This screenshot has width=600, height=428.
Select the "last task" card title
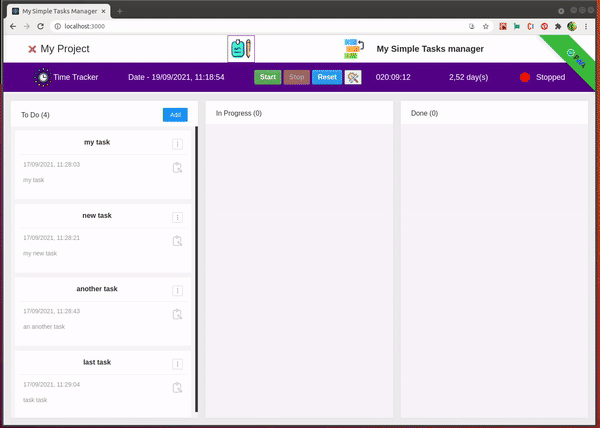click(97, 362)
